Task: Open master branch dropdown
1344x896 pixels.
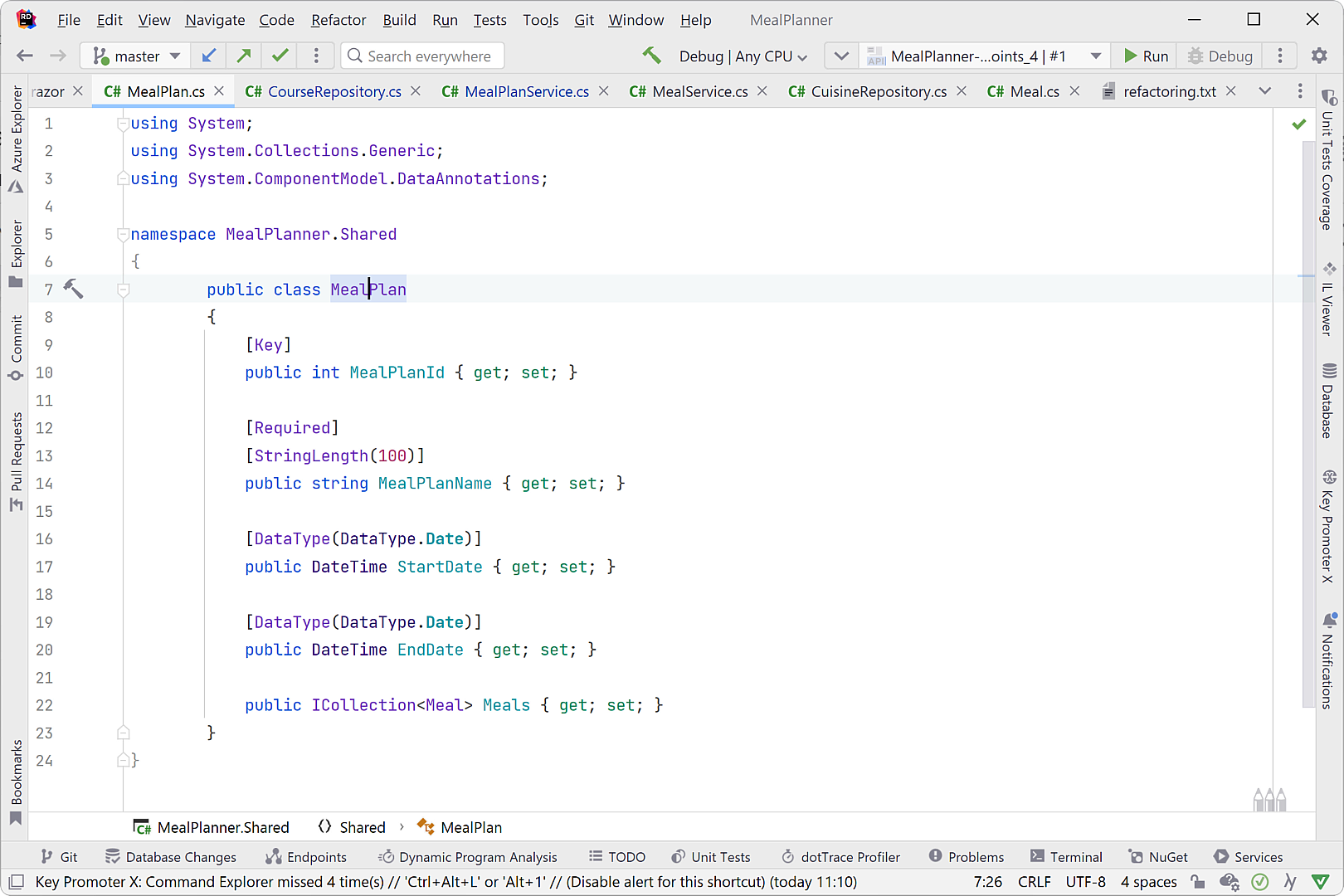Action: pos(136,56)
